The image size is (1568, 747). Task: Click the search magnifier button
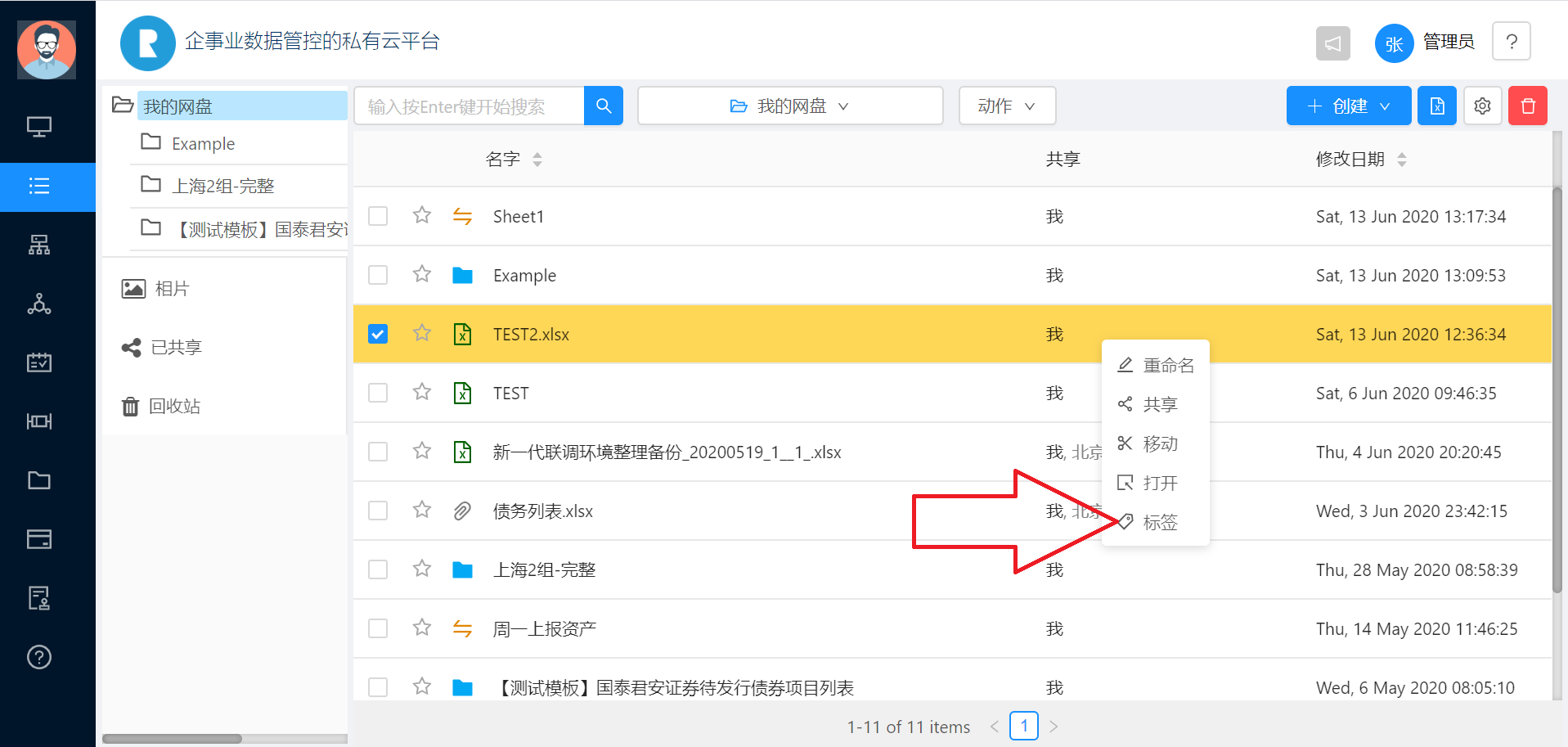[x=604, y=106]
